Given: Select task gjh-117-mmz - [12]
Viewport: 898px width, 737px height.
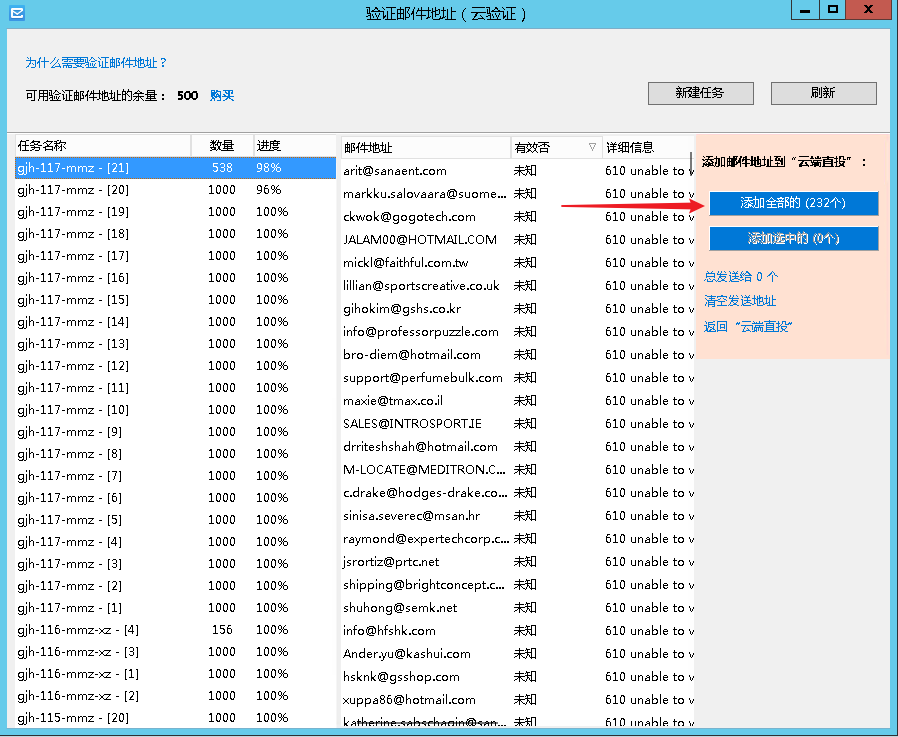Looking at the screenshot, I should (x=175, y=366).
